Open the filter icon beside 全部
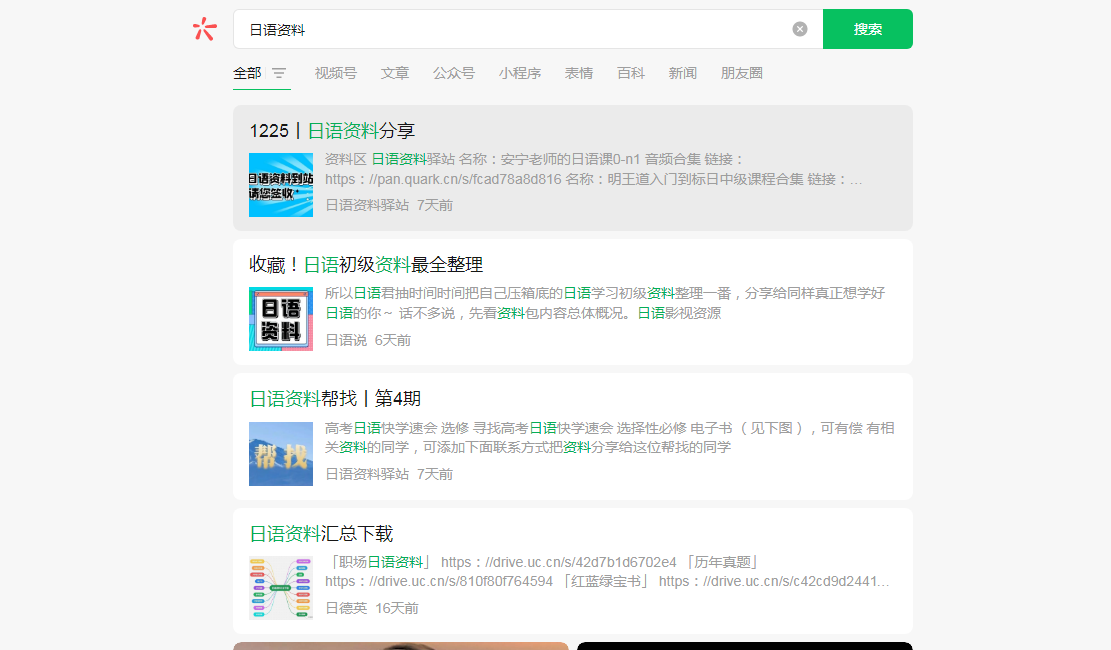 pyautogui.click(x=279, y=73)
